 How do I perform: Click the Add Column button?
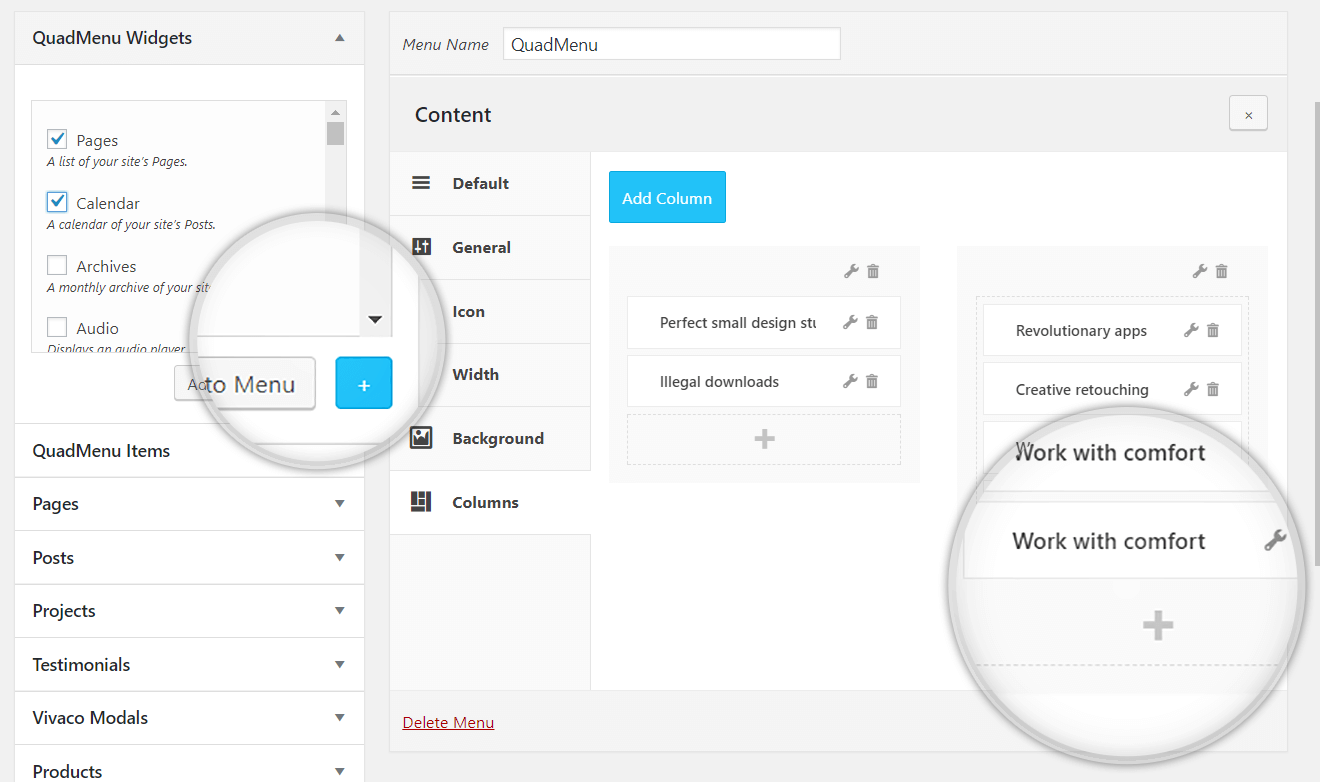click(666, 197)
